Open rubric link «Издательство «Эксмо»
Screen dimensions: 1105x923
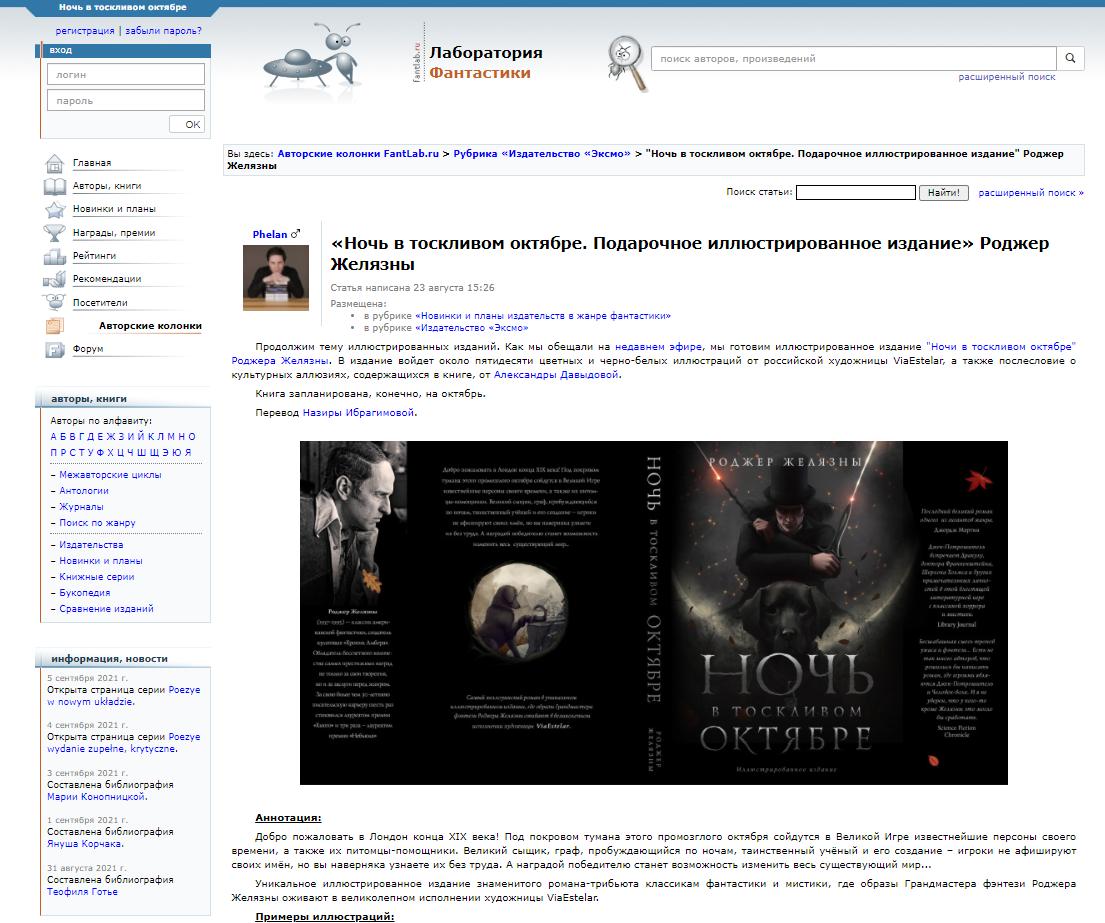471,328
